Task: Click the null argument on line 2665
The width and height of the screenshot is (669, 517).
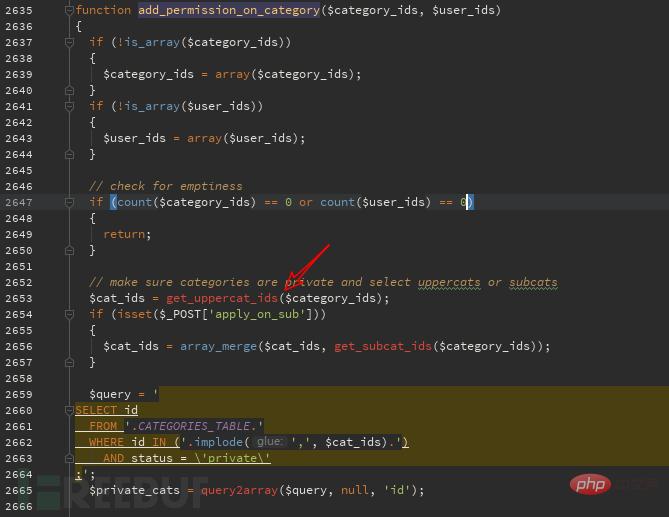Action: 355,490
